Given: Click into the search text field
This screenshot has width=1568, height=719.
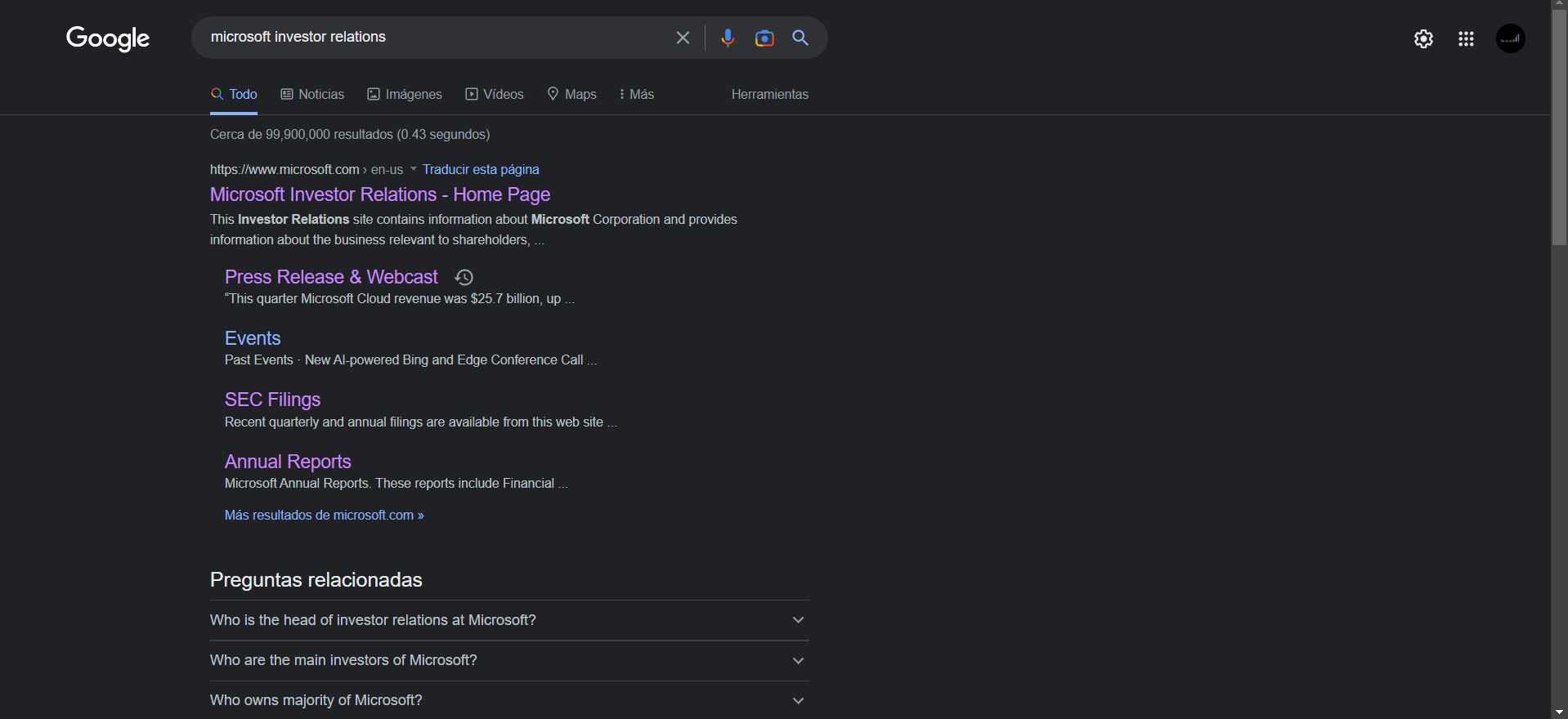Looking at the screenshot, I should pyautogui.click(x=433, y=38).
